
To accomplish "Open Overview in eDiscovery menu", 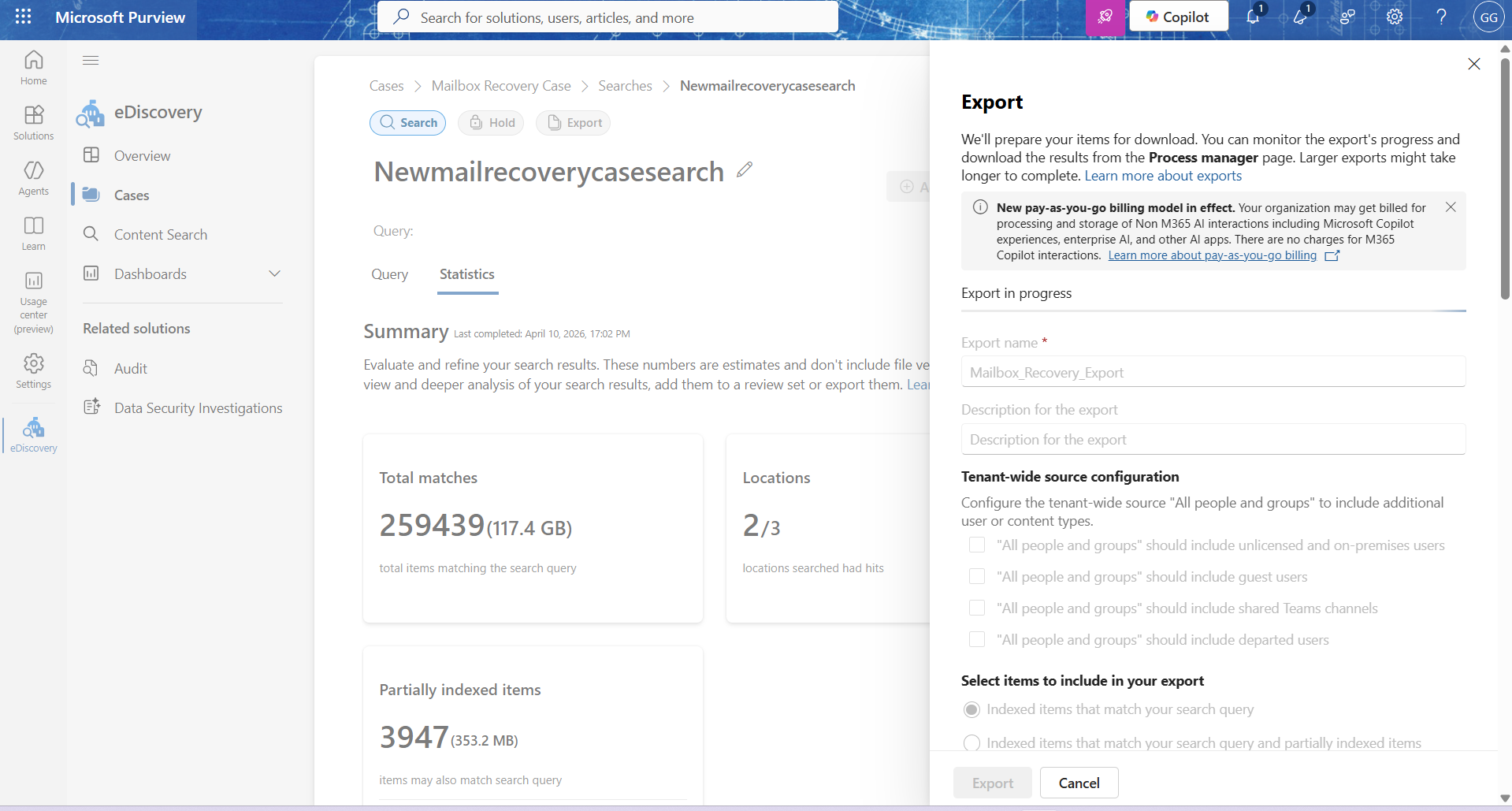I will point(142,155).
